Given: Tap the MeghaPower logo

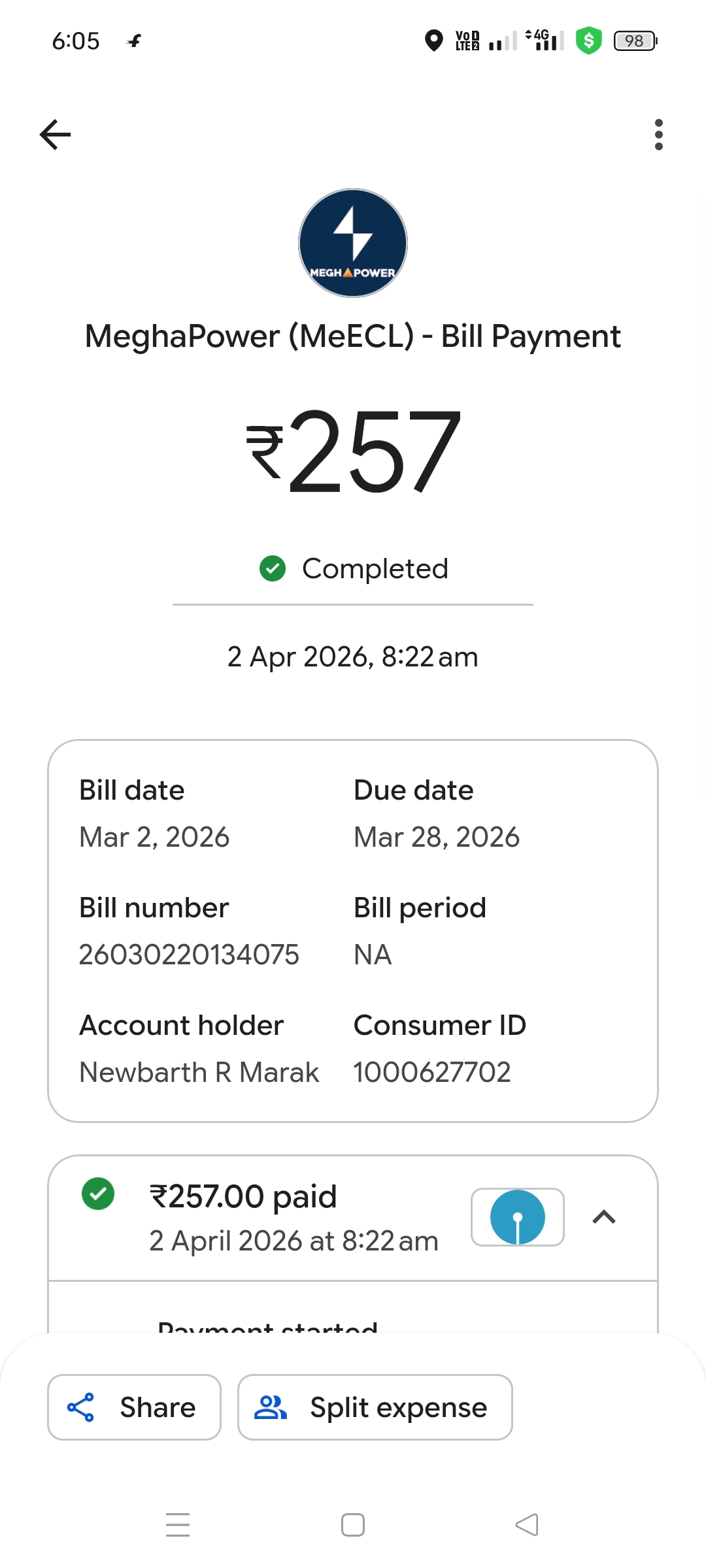Looking at the screenshot, I should 353,243.
